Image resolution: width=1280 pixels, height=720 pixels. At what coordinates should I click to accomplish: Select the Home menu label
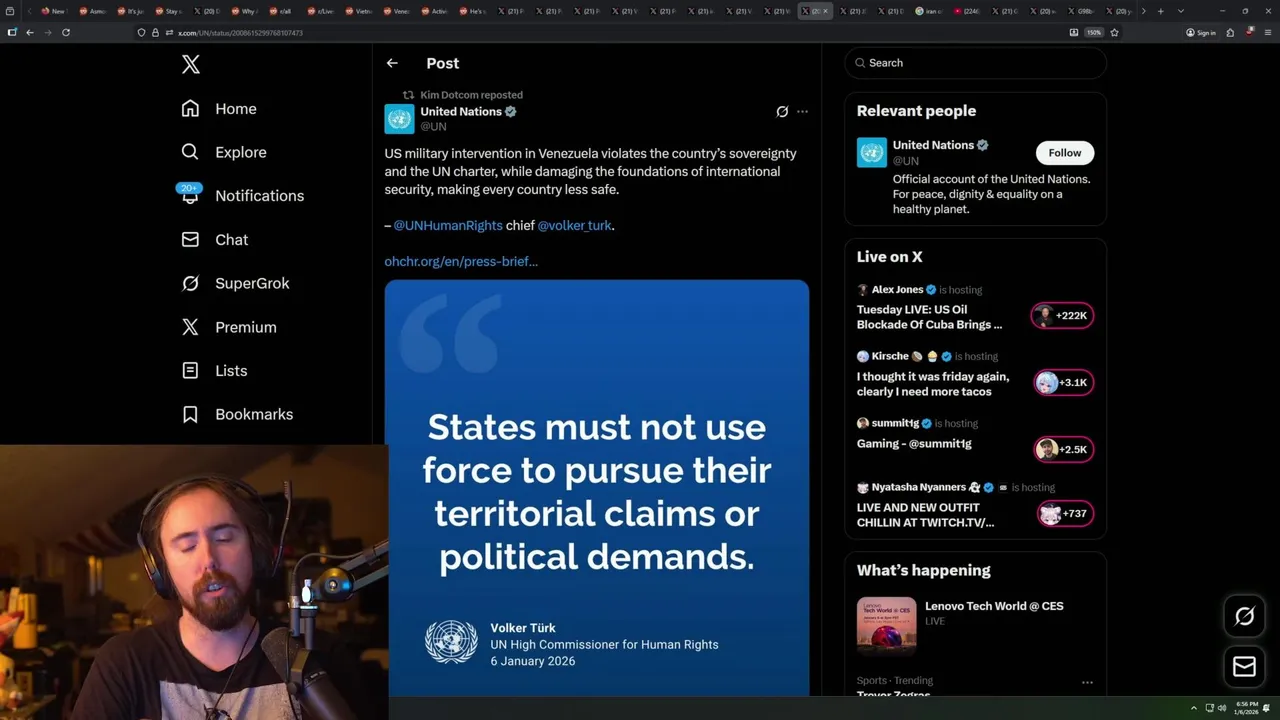click(x=236, y=109)
